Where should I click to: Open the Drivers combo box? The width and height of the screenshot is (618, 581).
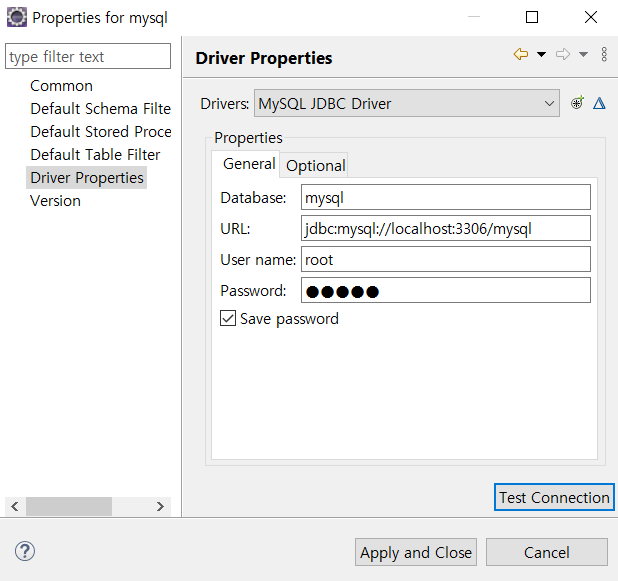(x=407, y=103)
